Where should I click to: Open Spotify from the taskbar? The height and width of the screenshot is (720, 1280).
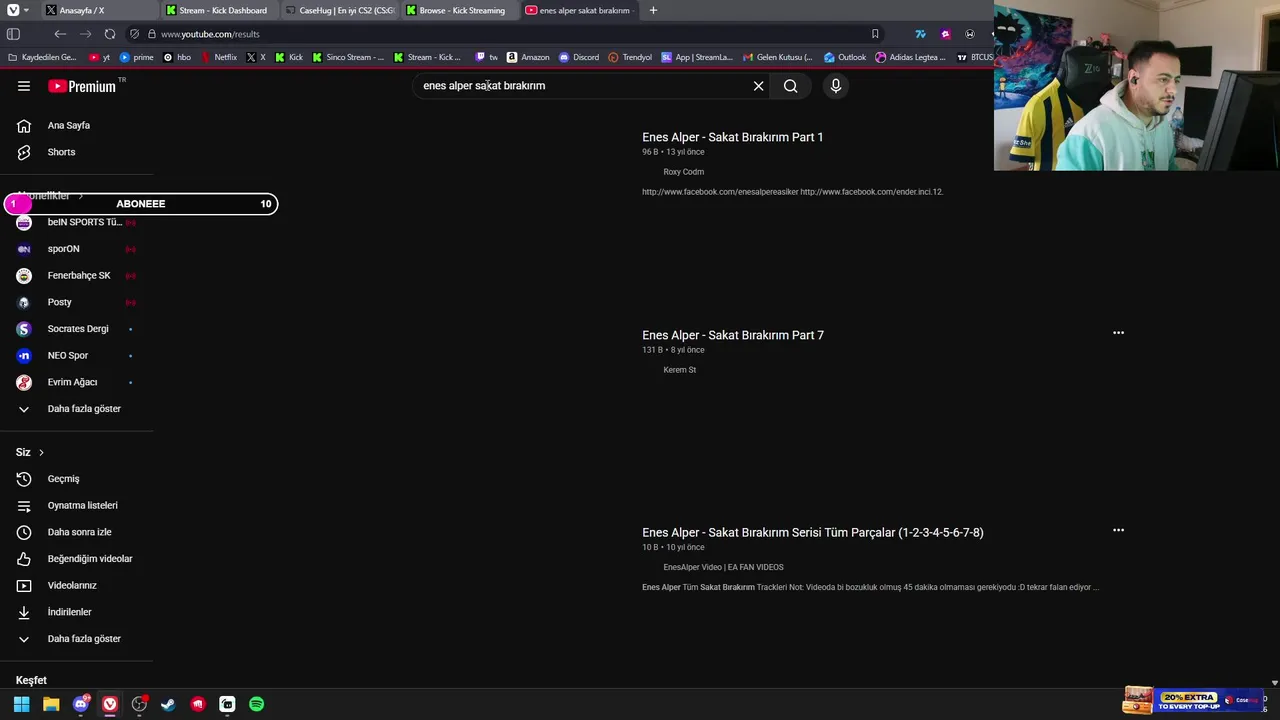point(257,704)
